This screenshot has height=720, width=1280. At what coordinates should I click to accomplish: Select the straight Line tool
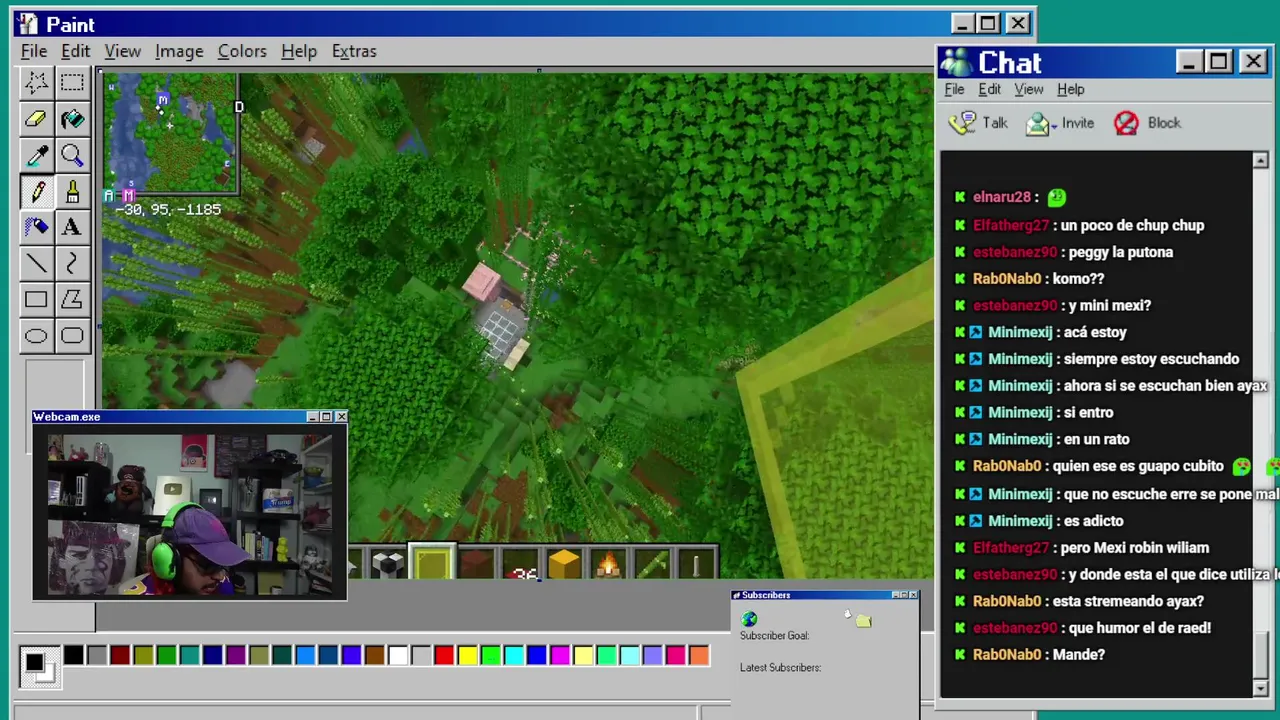pyautogui.click(x=36, y=263)
